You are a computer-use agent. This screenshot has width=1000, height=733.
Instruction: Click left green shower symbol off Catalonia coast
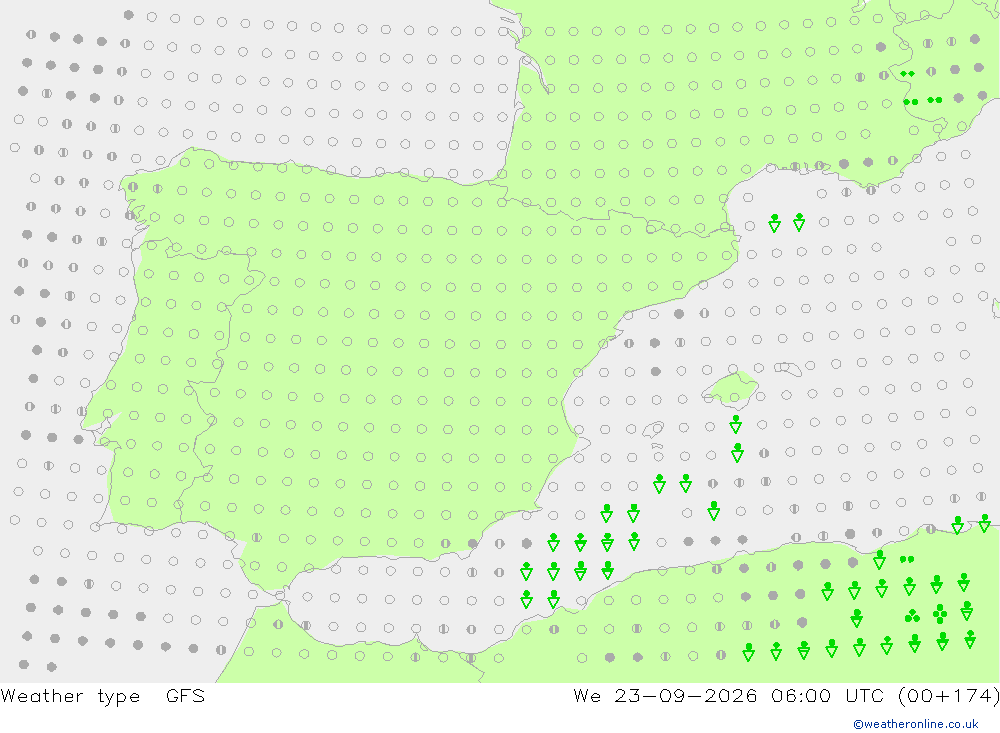coord(774,223)
